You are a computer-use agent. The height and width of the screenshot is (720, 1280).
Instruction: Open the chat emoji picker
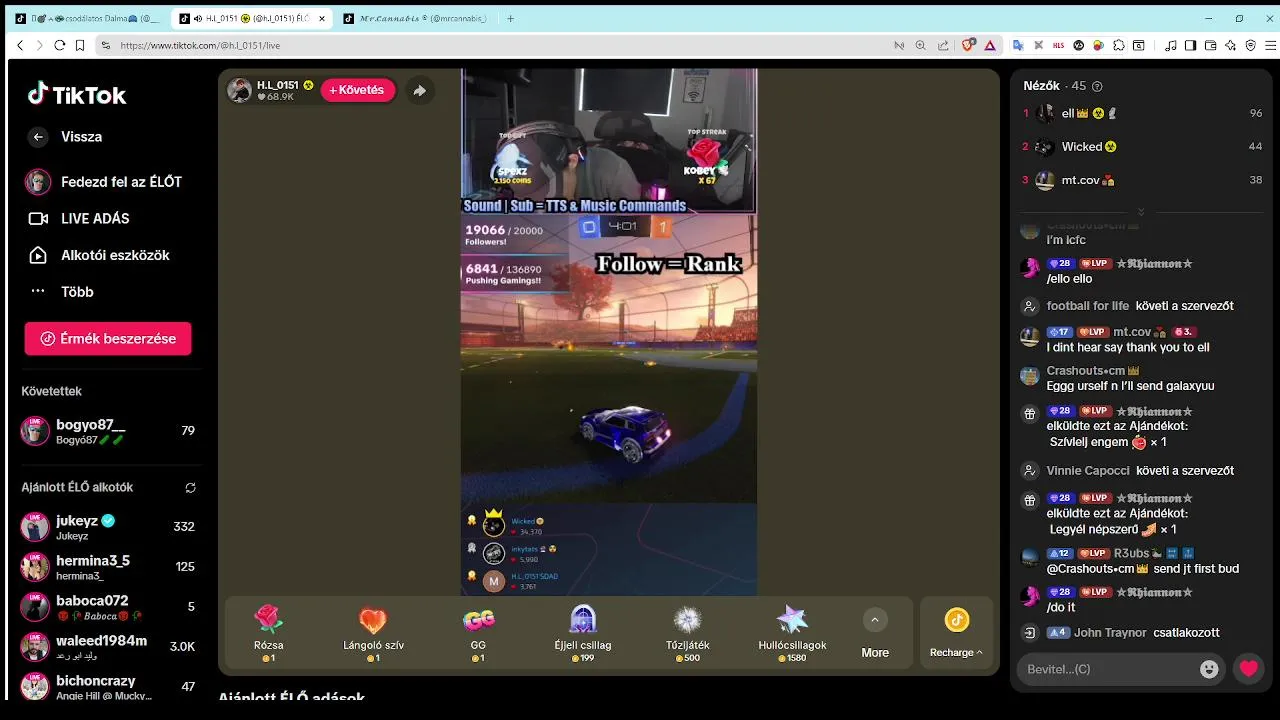pos(1209,669)
